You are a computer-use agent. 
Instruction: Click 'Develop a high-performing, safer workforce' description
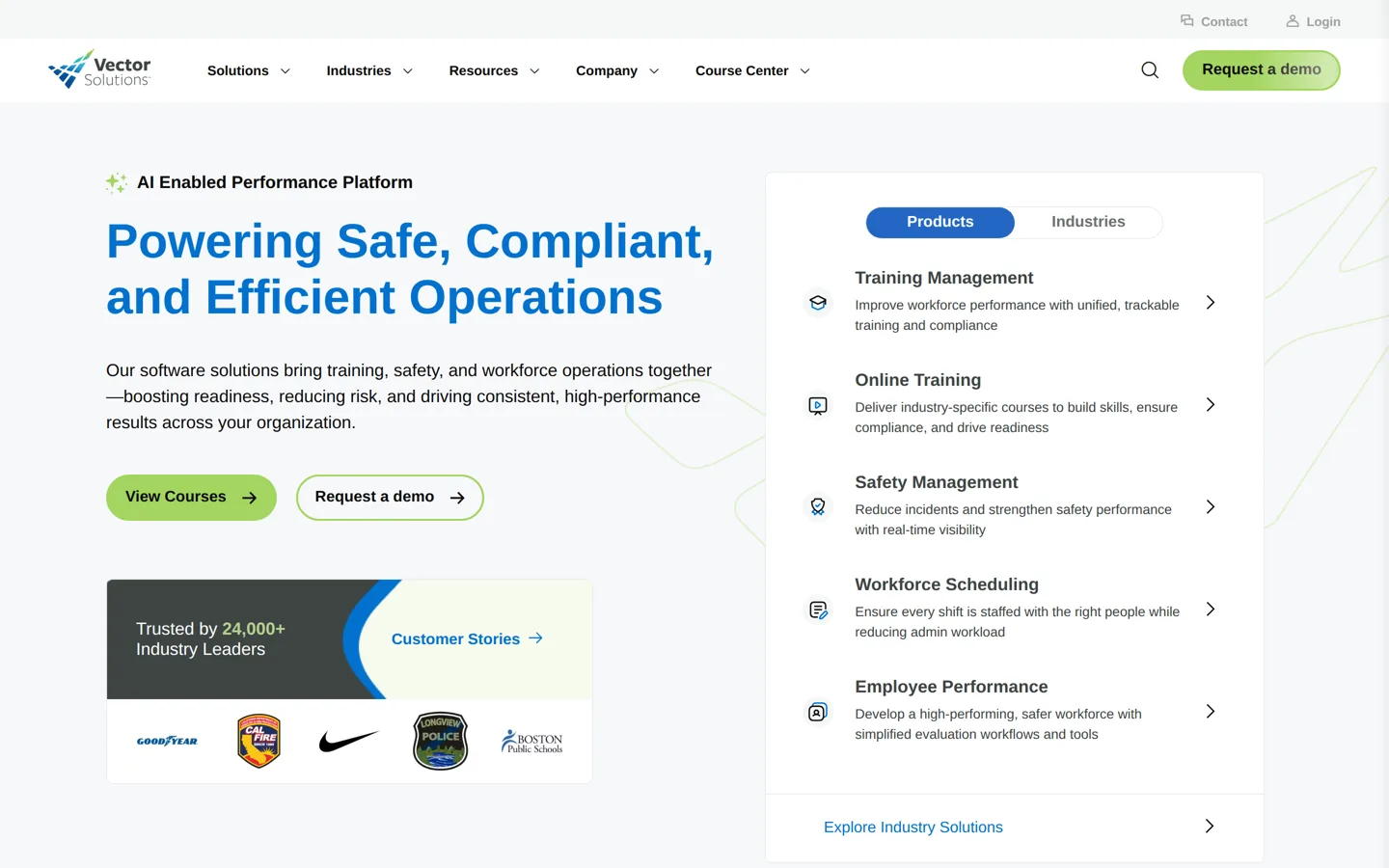[x=998, y=724]
